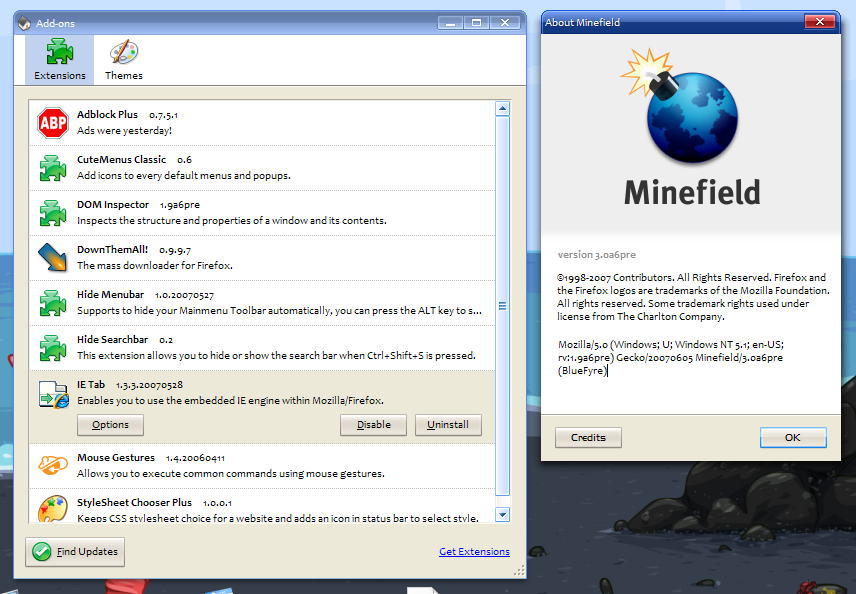Select the CuteMenus Classic extension name
The image size is (856, 594).
click(x=121, y=159)
